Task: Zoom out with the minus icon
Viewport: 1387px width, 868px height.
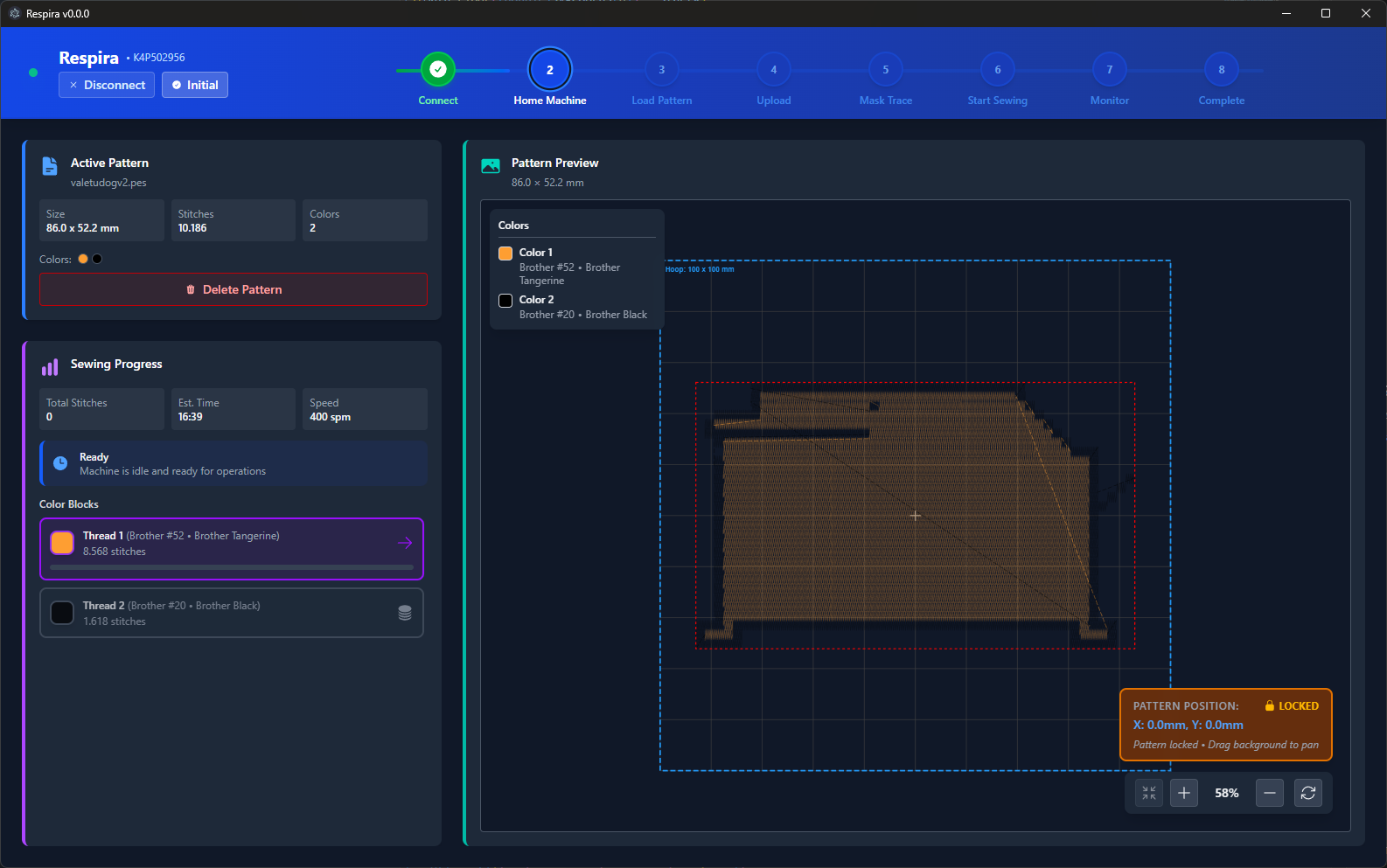Action: tap(1270, 793)
